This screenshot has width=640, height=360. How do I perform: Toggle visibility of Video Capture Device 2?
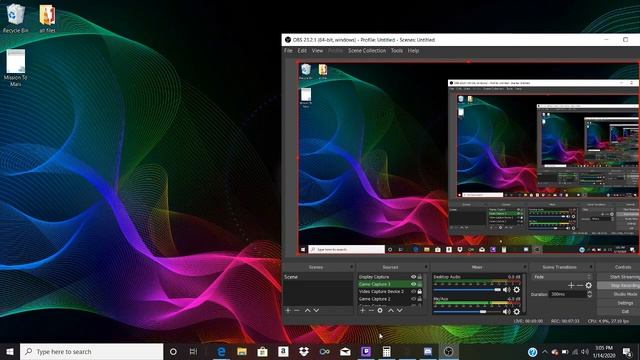click(x=413, y=291)
